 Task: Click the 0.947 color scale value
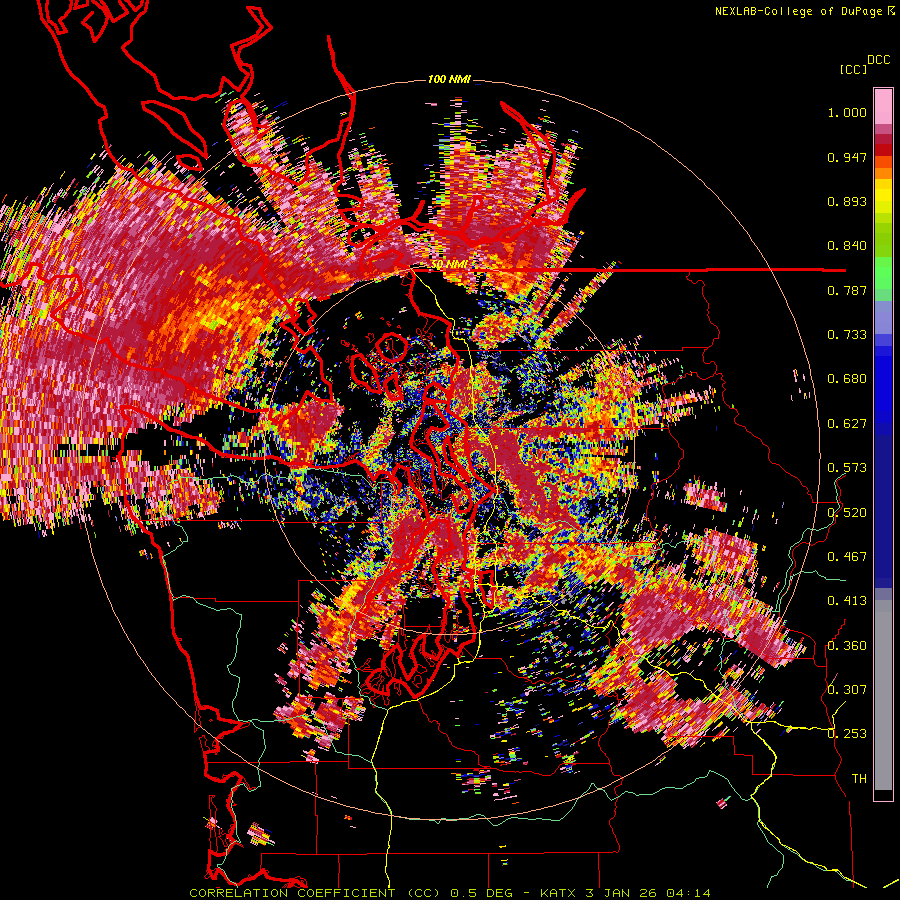[x=847, y=157]
